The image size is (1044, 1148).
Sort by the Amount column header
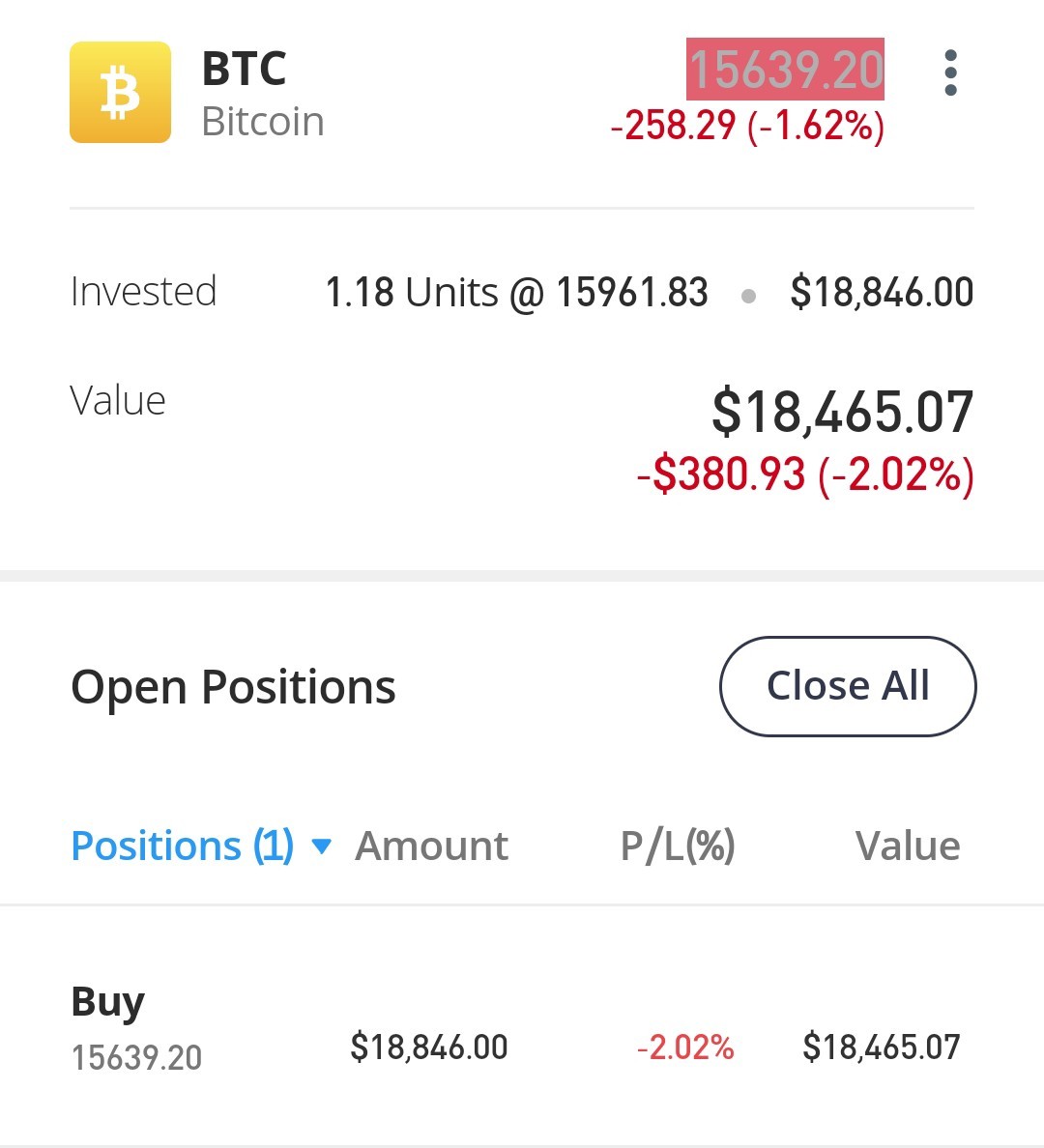pos(431,846)
